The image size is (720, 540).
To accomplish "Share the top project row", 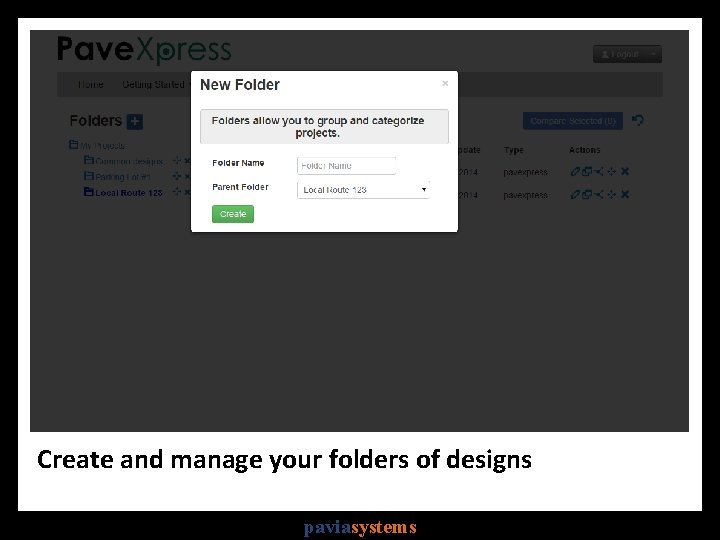I will 599,171.
